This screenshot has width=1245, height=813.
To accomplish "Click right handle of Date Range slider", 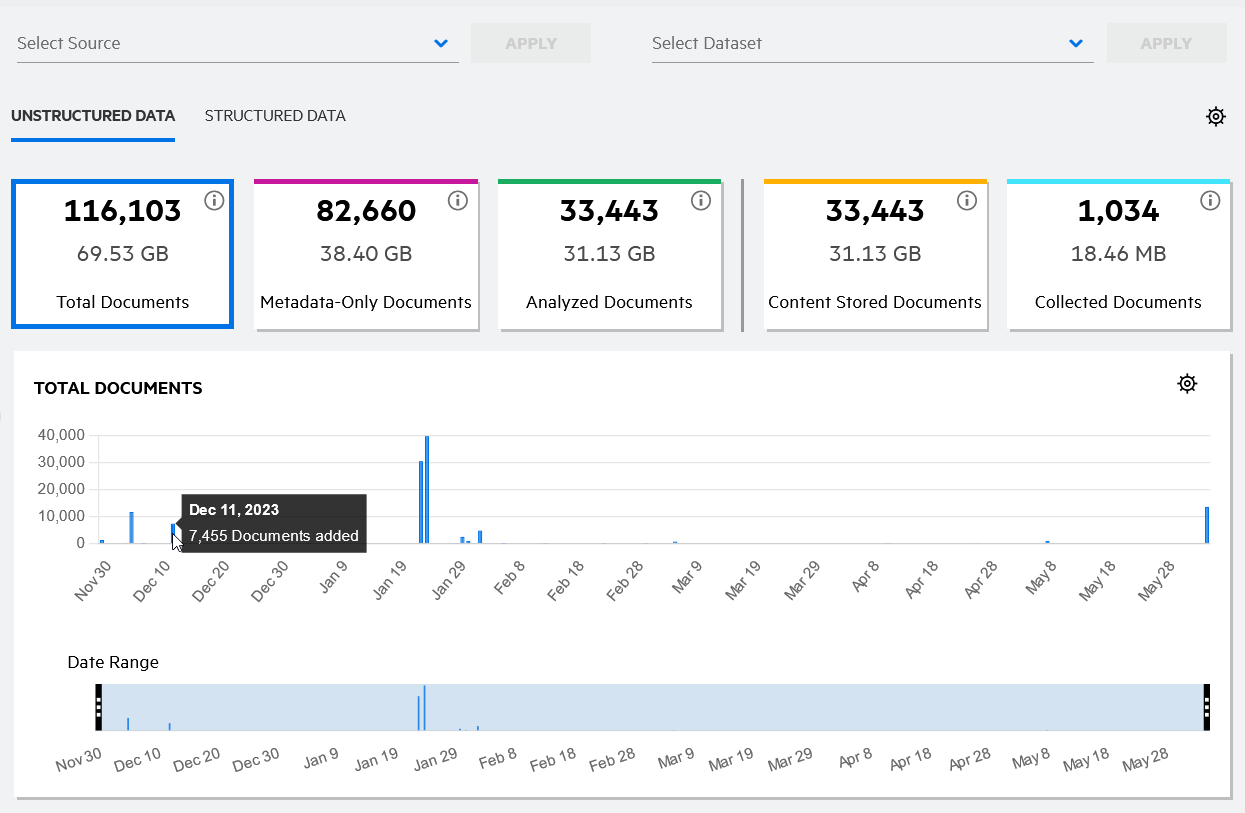I will click(x=1207, y=707).
